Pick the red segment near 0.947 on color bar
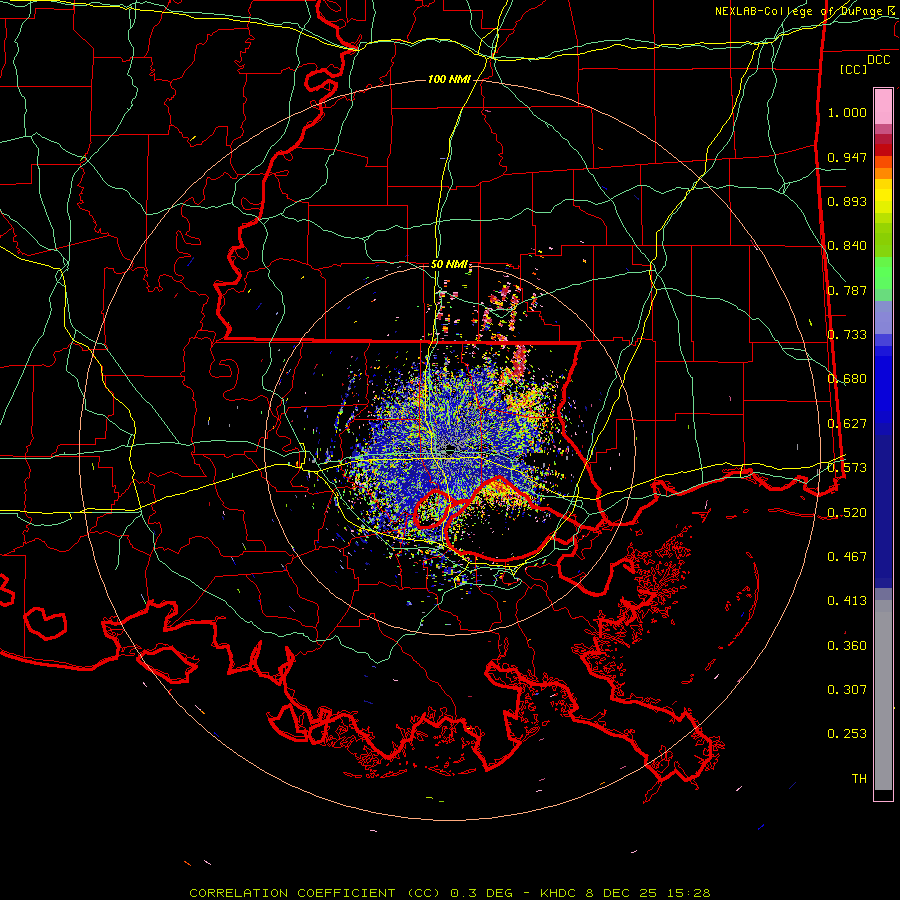 883,150
